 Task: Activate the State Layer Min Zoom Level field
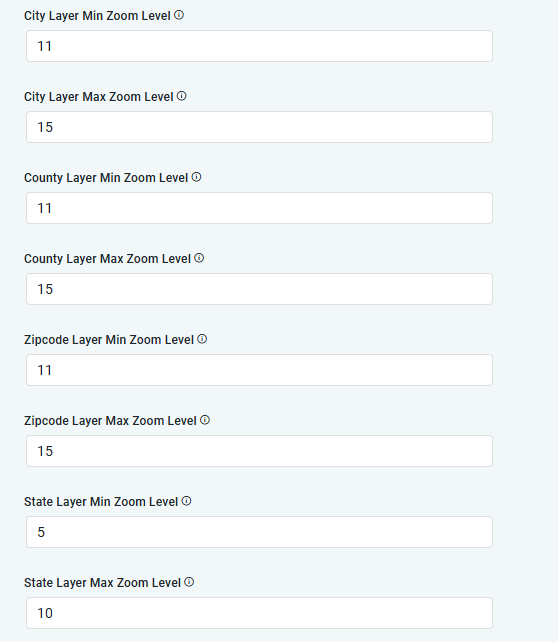coord(259,532)
